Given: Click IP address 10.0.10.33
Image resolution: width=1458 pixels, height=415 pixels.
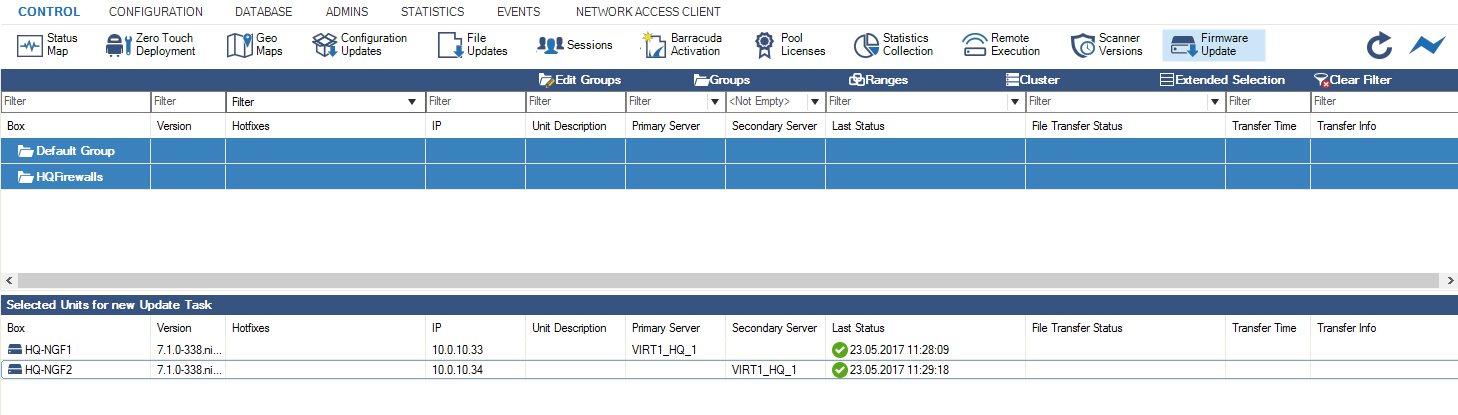Looking at the screenshot, I should click(x=458, y=350).
